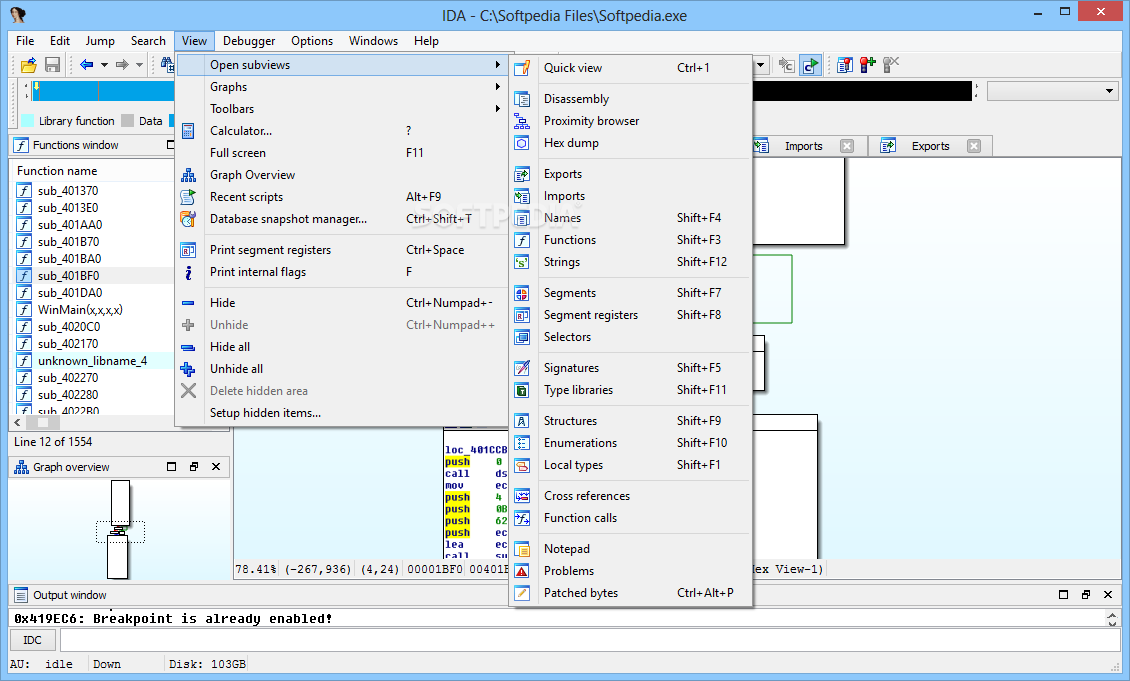The image size is (1130, 681).
Task: Click the Jump back blue arrow
Action: 86,65
